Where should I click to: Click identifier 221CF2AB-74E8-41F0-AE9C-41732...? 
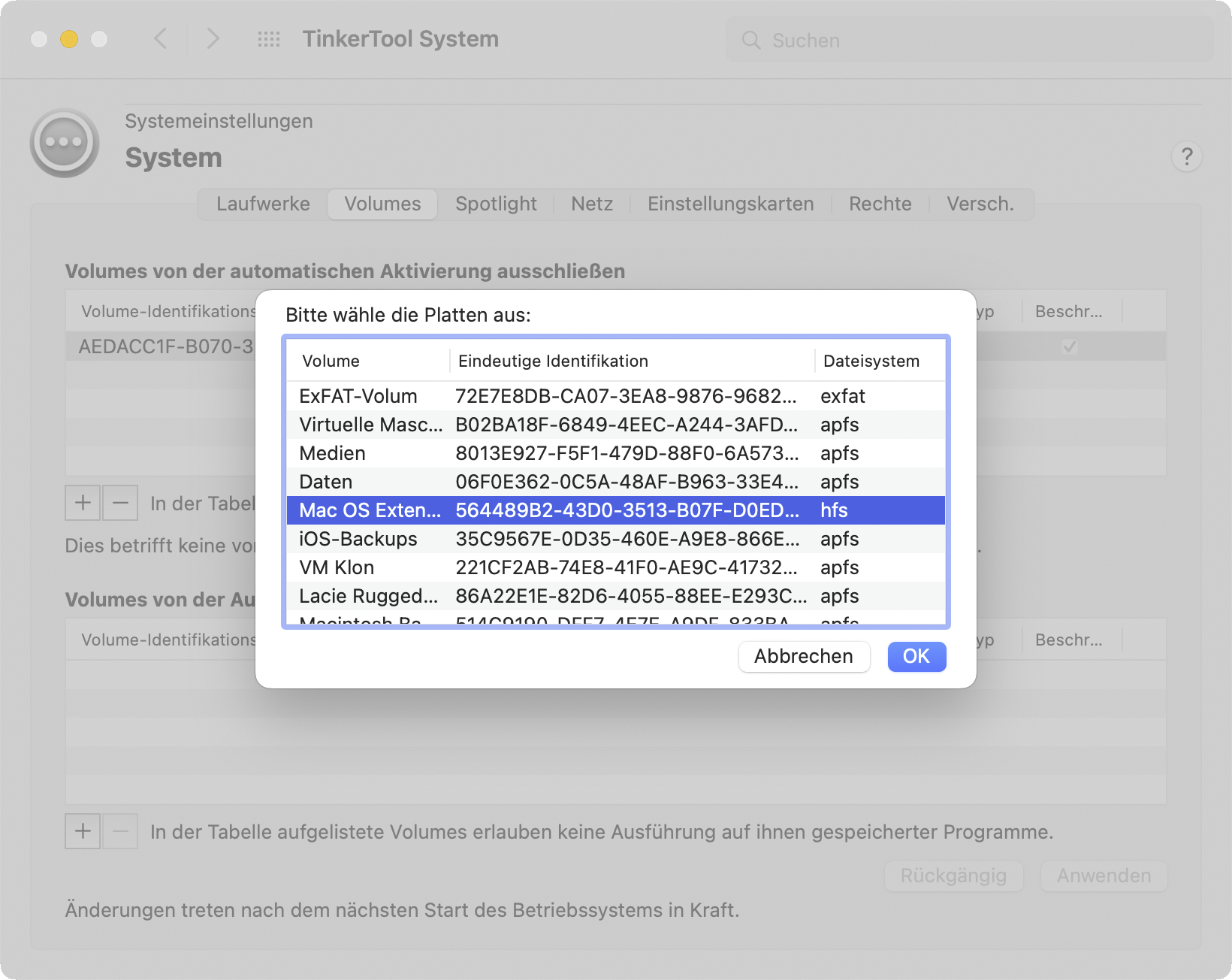tap(627, 567)
